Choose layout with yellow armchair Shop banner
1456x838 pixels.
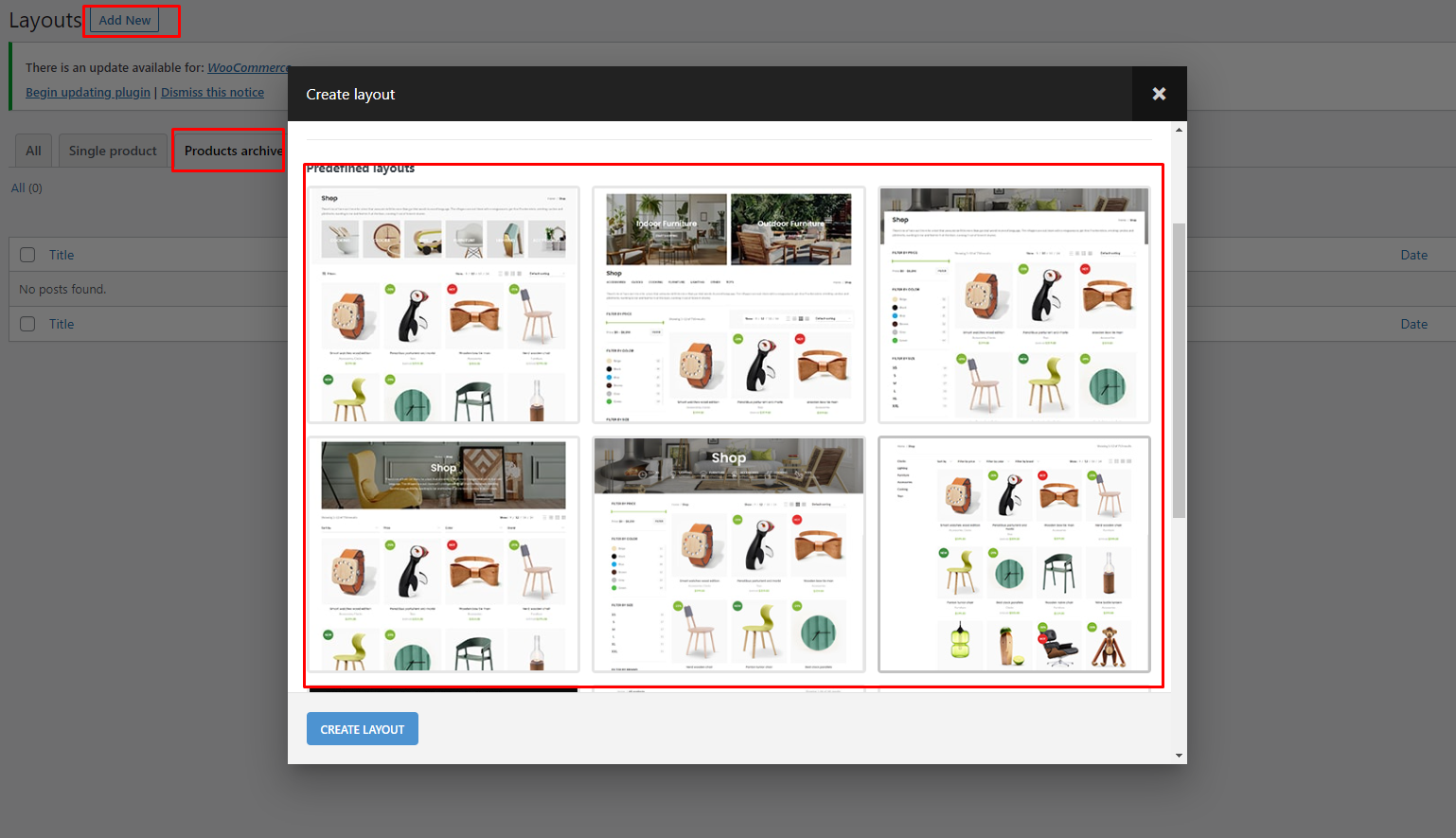click(443, 555)
